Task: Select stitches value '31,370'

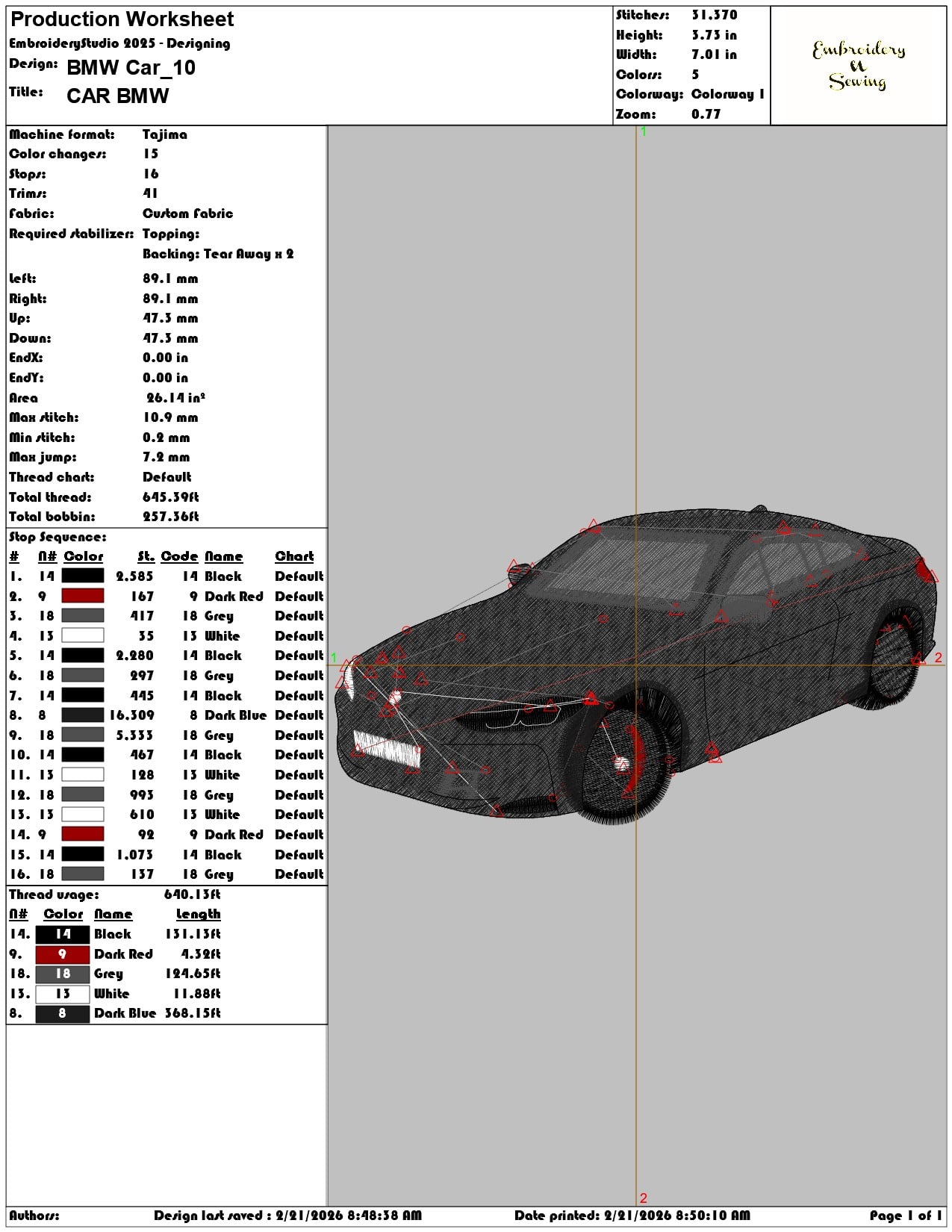Action: [714, 15]
